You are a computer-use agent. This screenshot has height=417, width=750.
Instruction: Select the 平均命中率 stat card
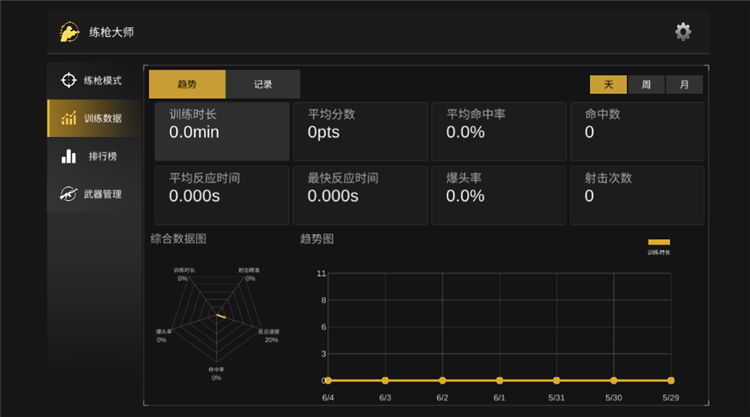(499, 131)
